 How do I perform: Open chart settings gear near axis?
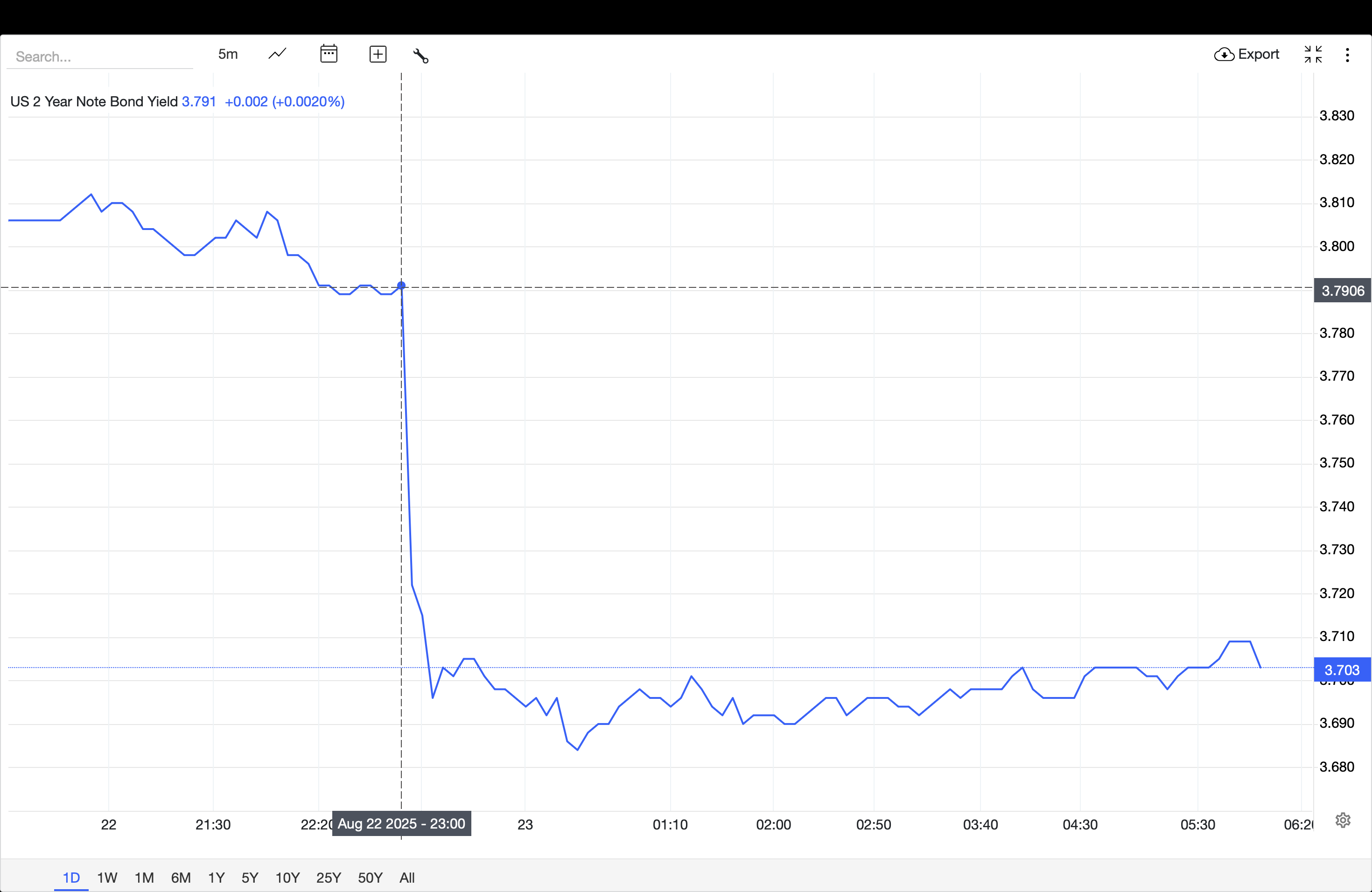[x=1343, y=820]
